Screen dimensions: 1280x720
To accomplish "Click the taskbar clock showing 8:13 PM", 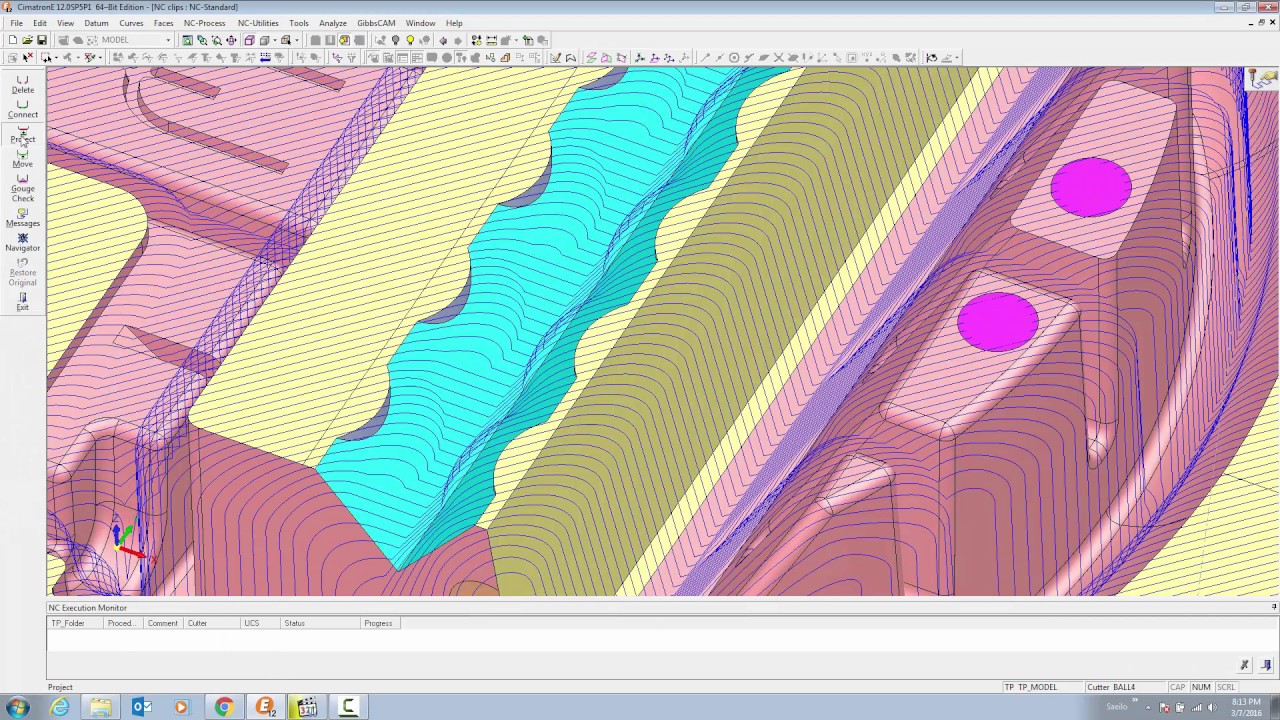I will (x=1246, y=707).
